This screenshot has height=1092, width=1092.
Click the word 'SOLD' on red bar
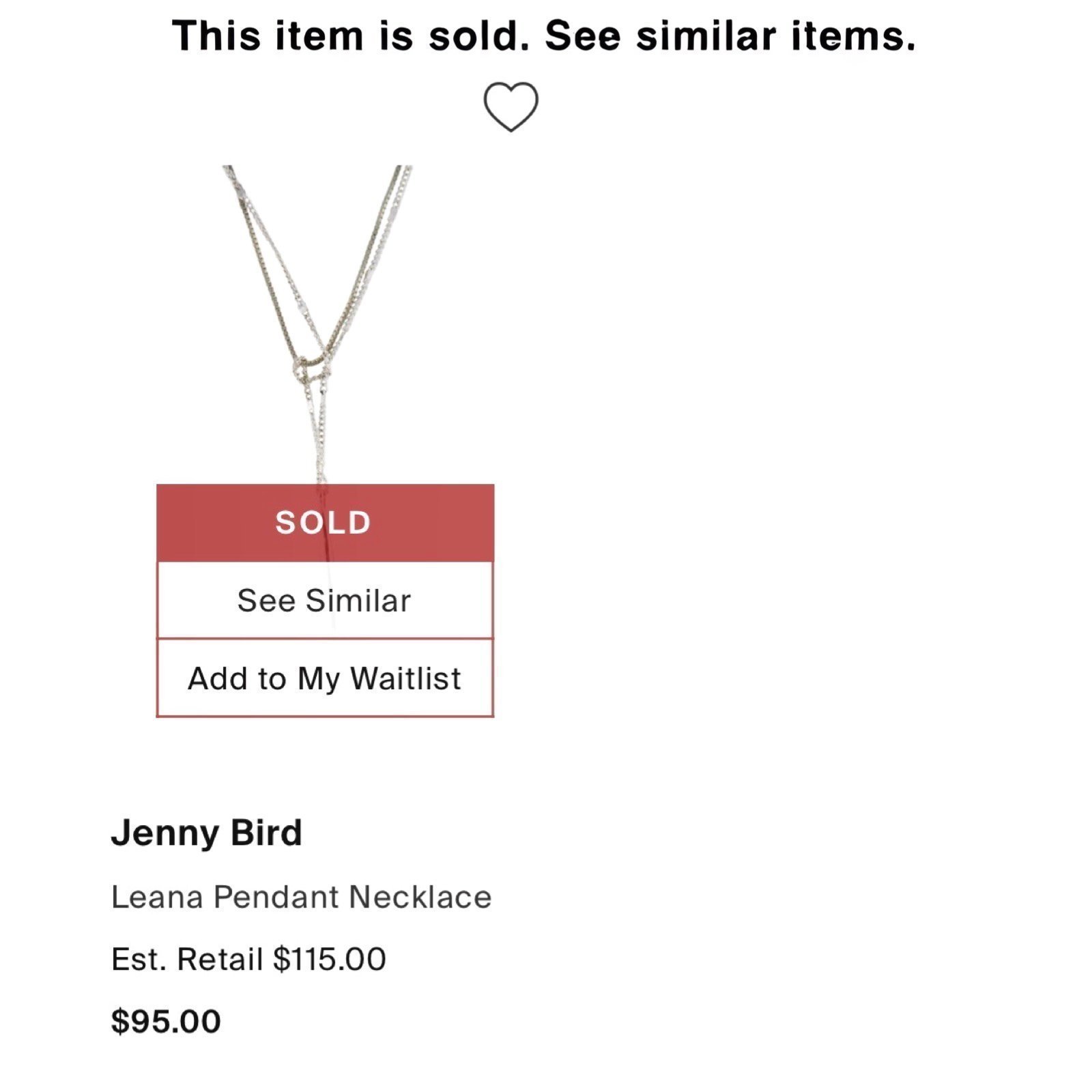point(324,523)
